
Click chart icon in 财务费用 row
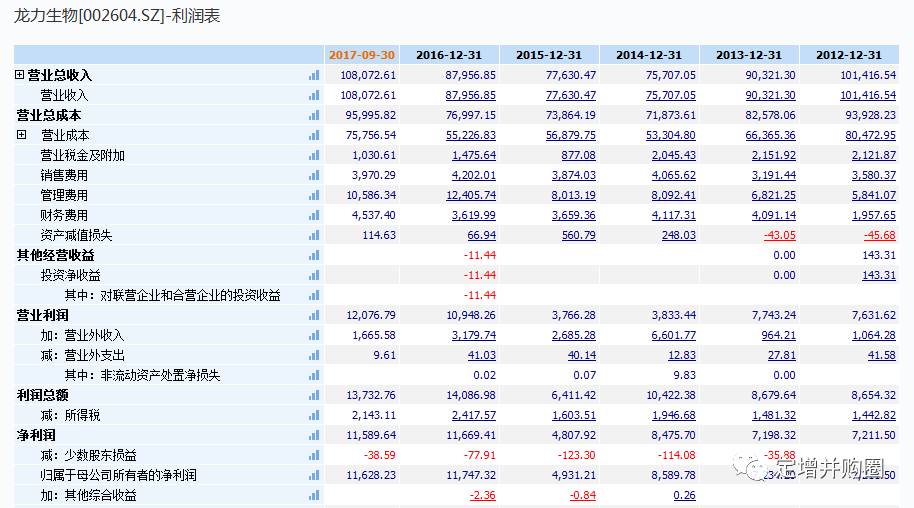pos(314,215)
